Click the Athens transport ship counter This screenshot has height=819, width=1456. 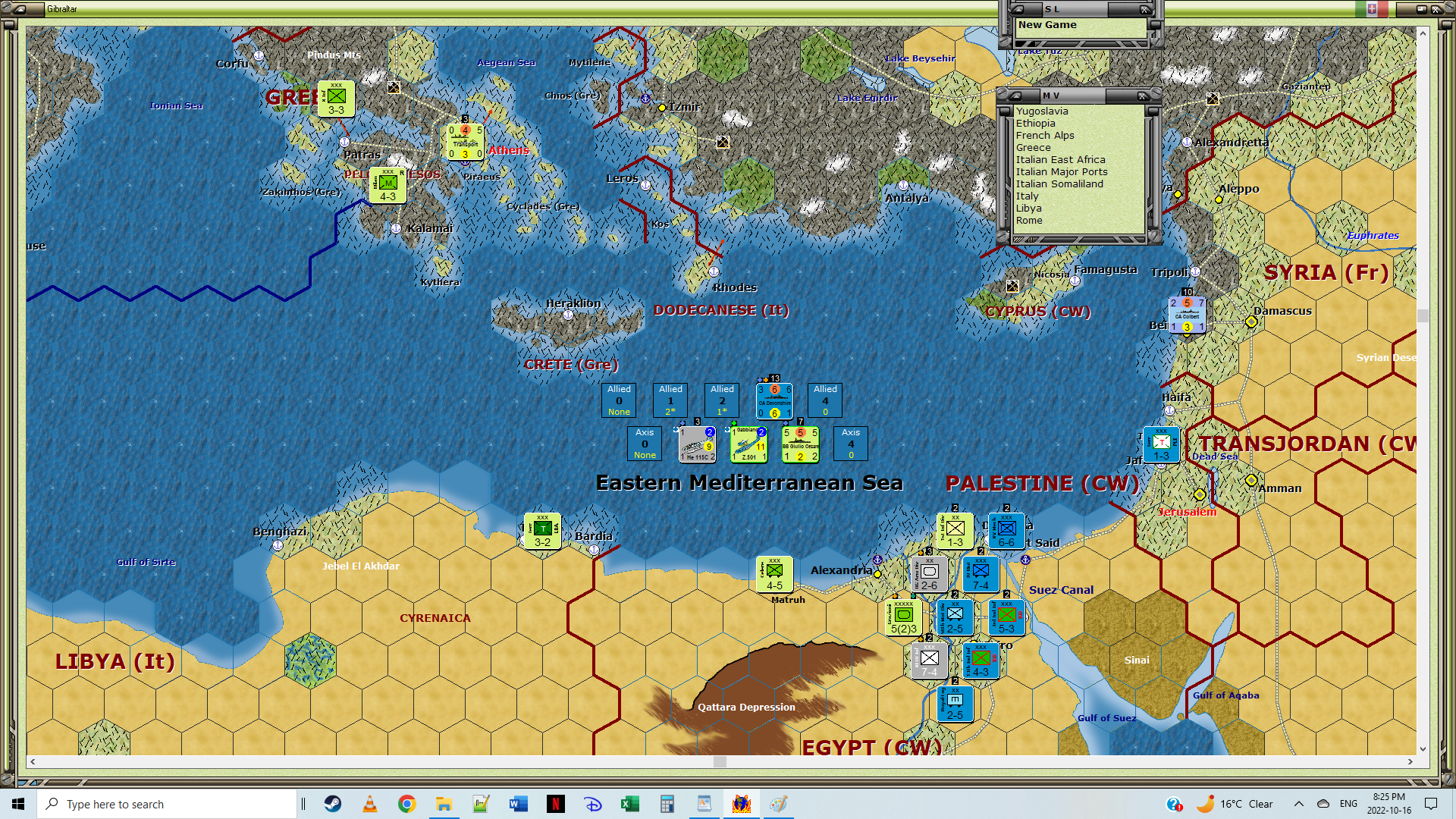pyautogui.click(x=465, y=142)
